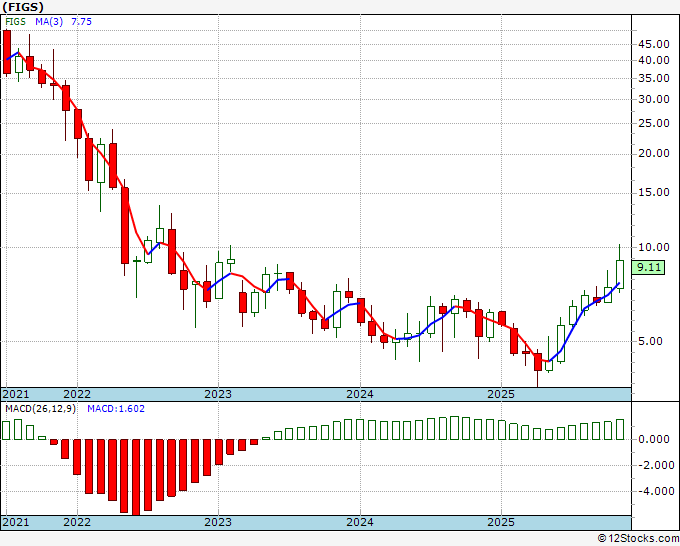Click the 40.00 price axis label
The height and width of the screenshot is (546, 680).
[x=654, y=60]
